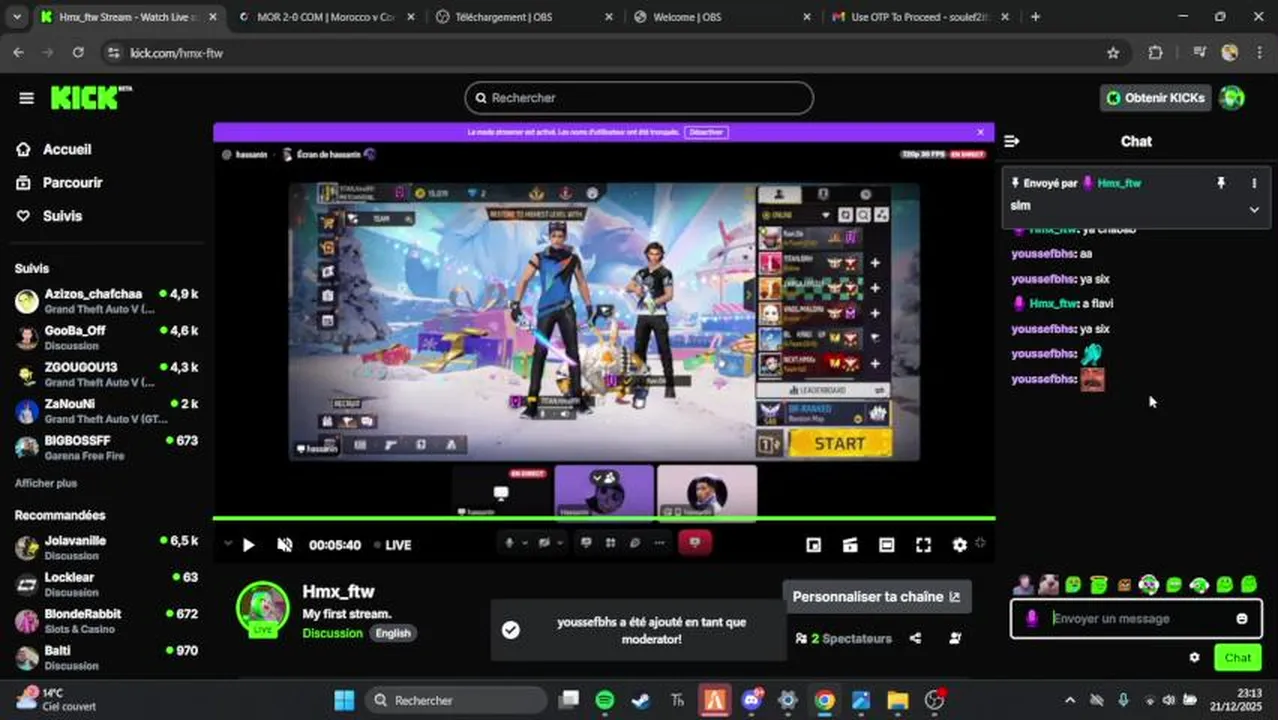Open the pinned message options menu
1278x720 pixels.
click(x=1254, y=183)
